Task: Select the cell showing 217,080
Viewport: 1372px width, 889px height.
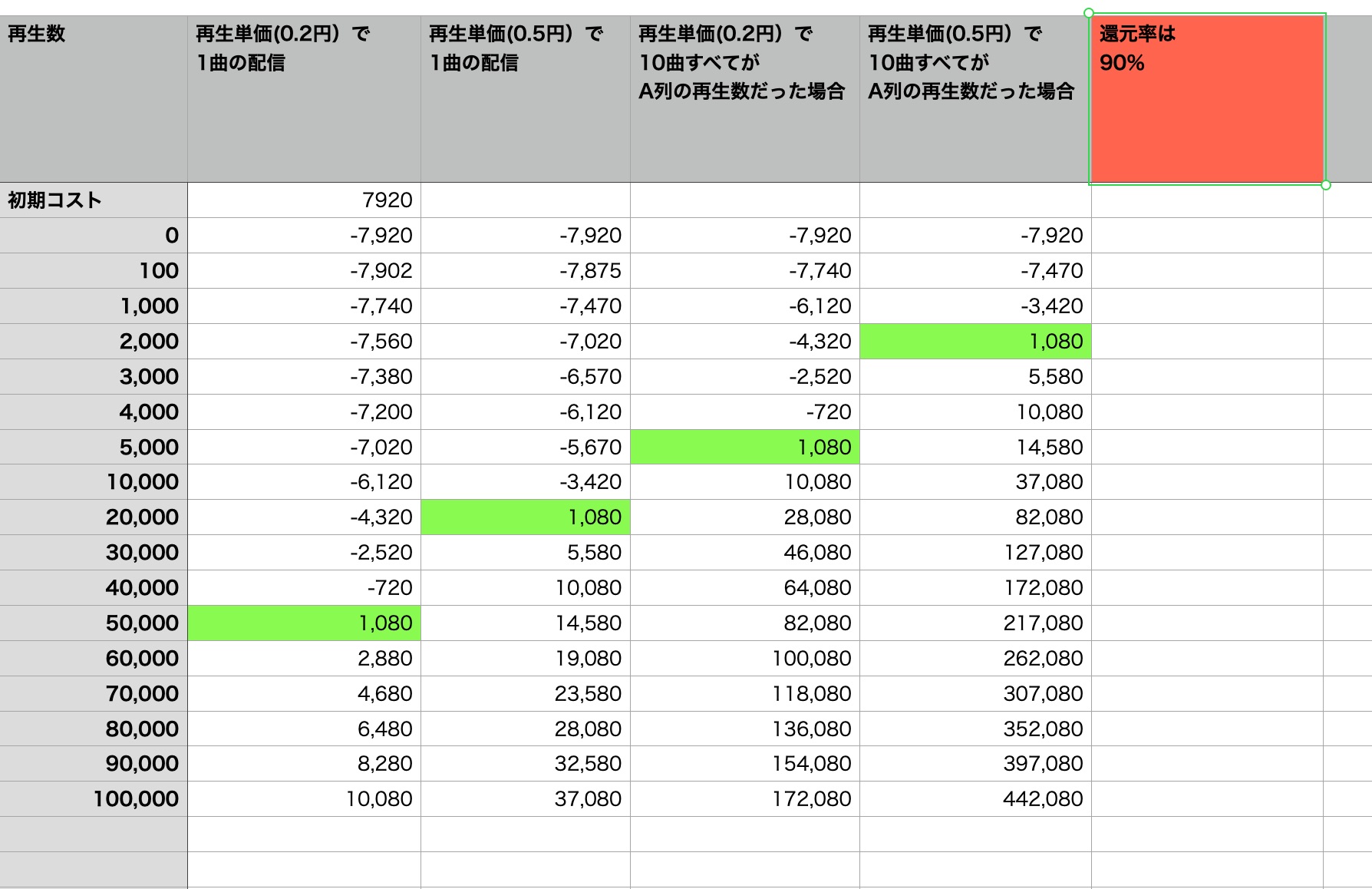Action: [x=975, y=623]
